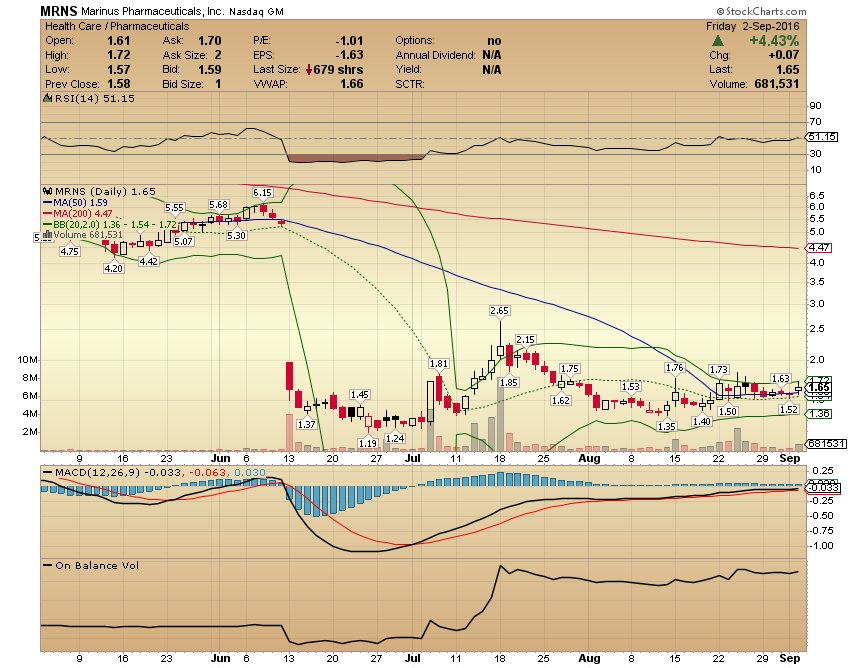Click the 1.36 lower band tag on the price axis
The height and width of the screenshot is (668, 850).
coord(819,414)
